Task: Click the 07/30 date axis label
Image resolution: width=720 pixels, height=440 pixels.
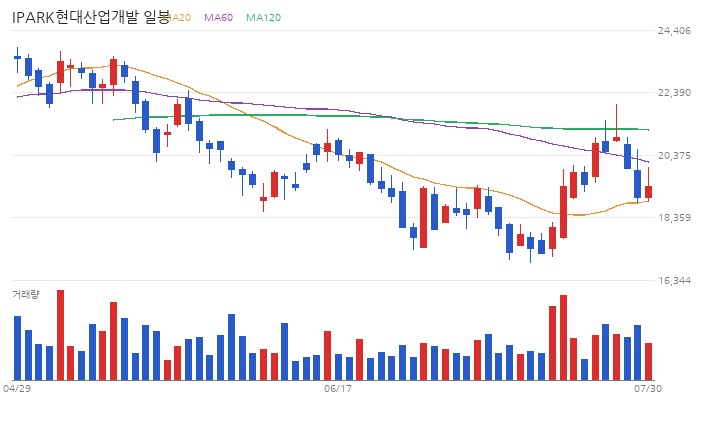Action: point(648,389)
